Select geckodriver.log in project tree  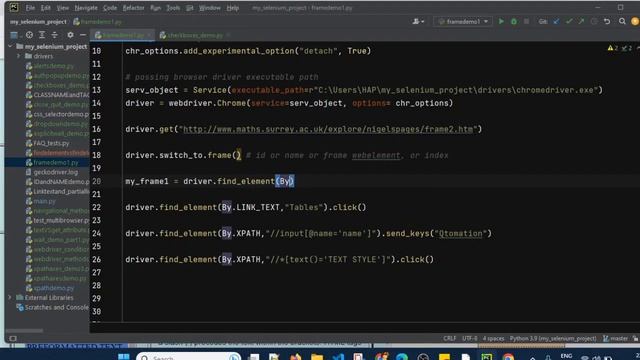[51, 172]
